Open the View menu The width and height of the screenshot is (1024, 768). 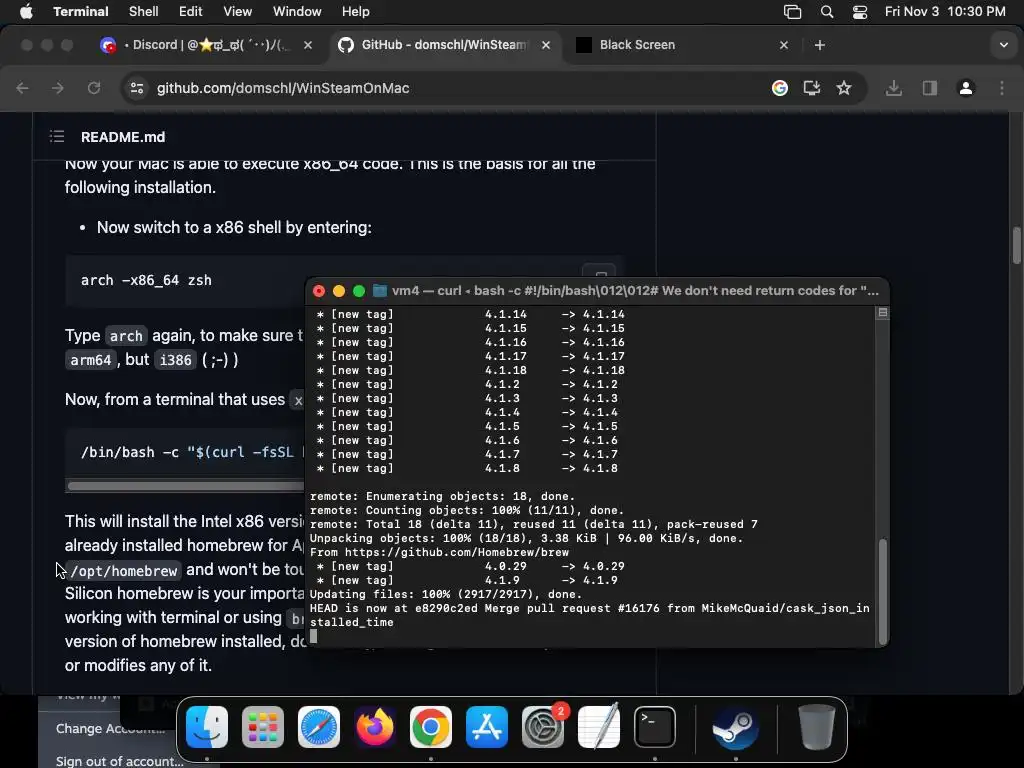(x=238, y=12)
